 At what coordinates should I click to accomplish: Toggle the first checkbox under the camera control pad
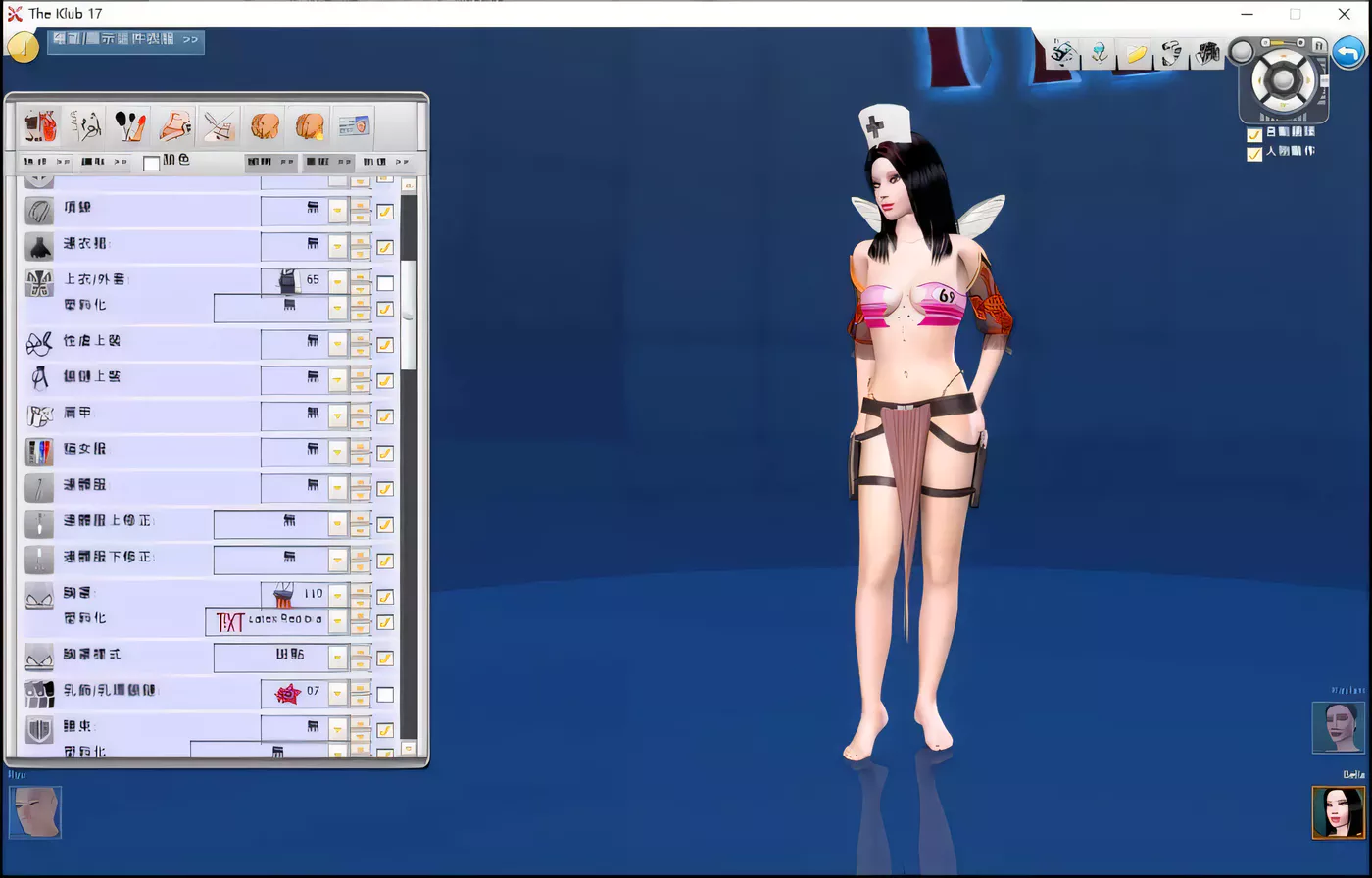(x=1254, y=136)
